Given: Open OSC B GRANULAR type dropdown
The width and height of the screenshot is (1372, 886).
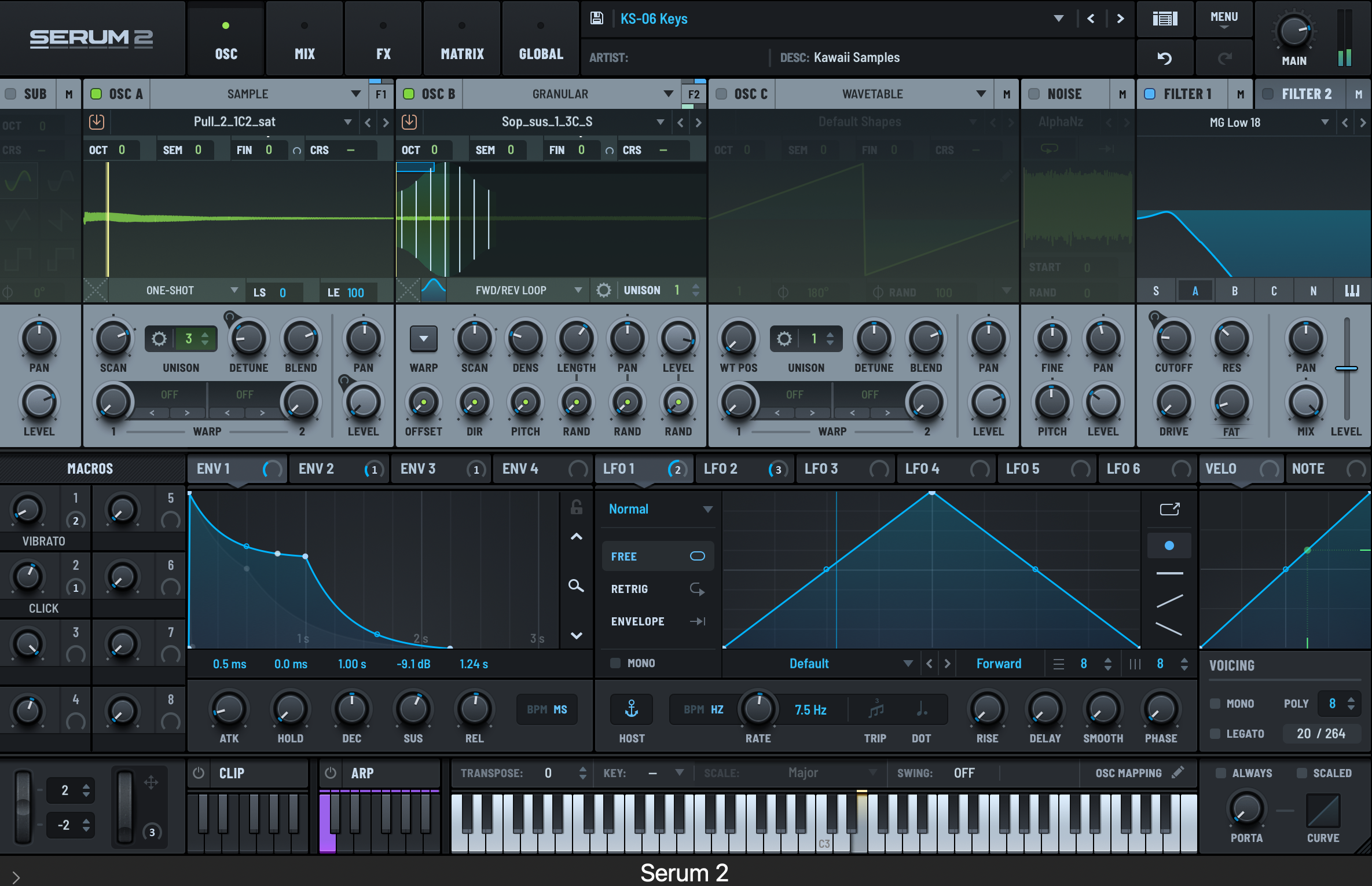Looking at the screenshot, I should 571,94.
